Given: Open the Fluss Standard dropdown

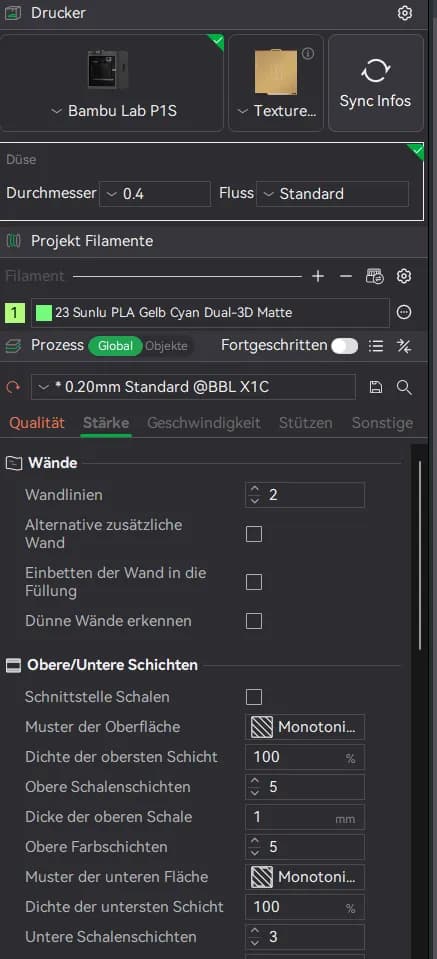Looking at the screenshot, I should click(332, 194).
